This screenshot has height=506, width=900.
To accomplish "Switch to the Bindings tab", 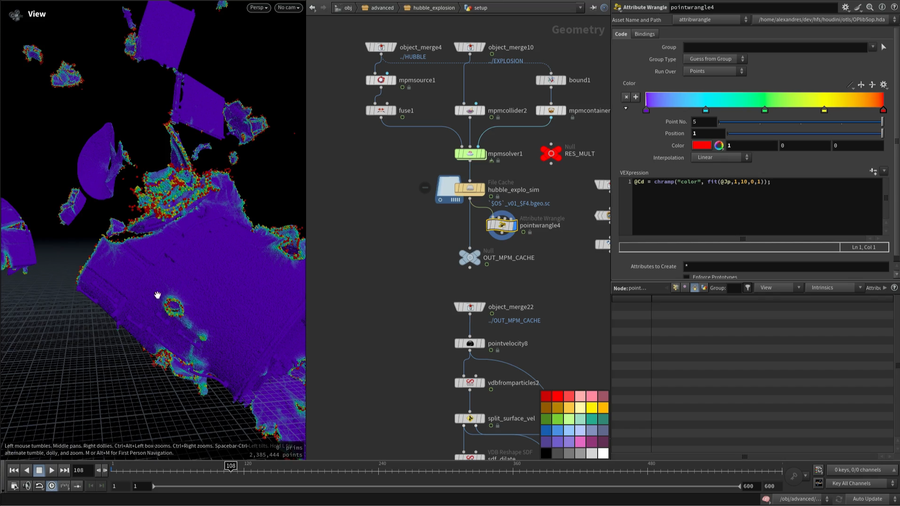I will pyautogui.click(x=645, y=34).
